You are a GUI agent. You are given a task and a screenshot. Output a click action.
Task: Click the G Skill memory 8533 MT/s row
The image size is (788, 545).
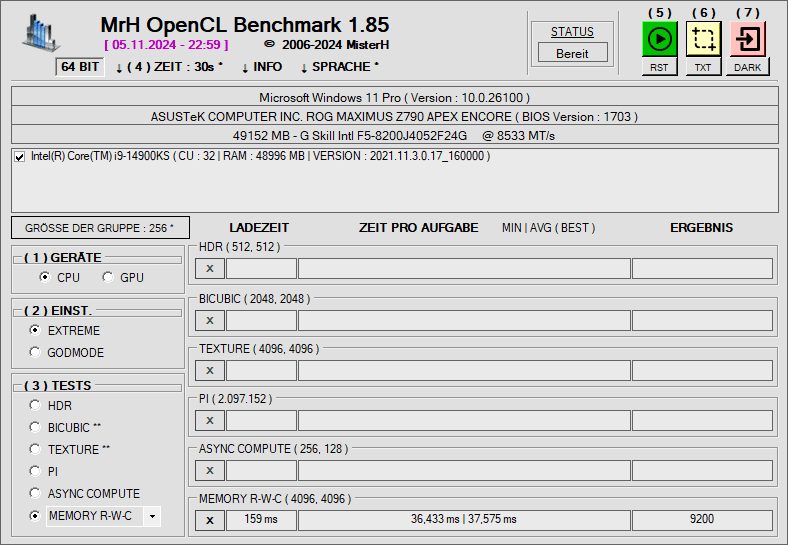click(395, 135)
